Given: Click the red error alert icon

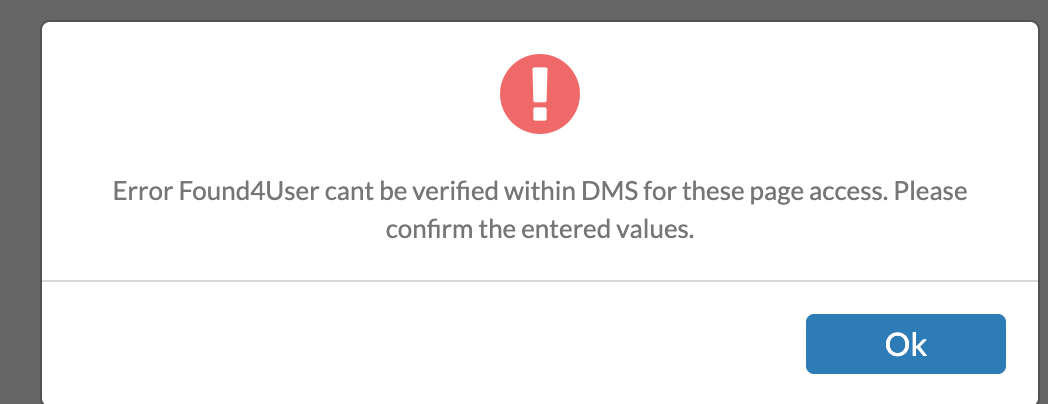Looking at the screenshot, I should coord(540,94).
